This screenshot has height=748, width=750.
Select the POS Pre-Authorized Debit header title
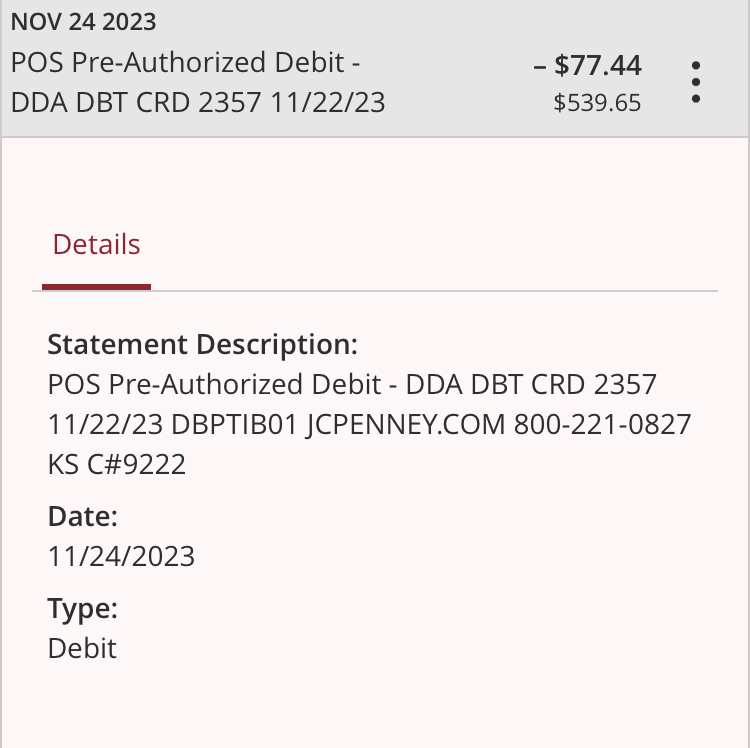pos(186,63)
